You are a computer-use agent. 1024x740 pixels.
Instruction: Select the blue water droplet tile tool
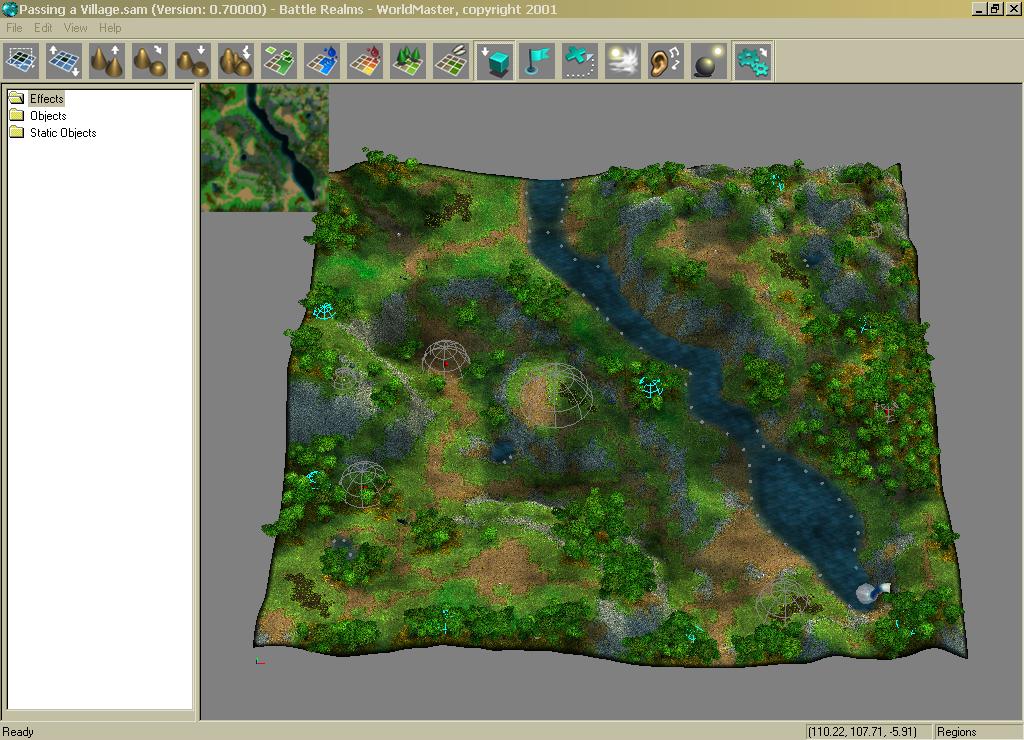click(323, 61)
